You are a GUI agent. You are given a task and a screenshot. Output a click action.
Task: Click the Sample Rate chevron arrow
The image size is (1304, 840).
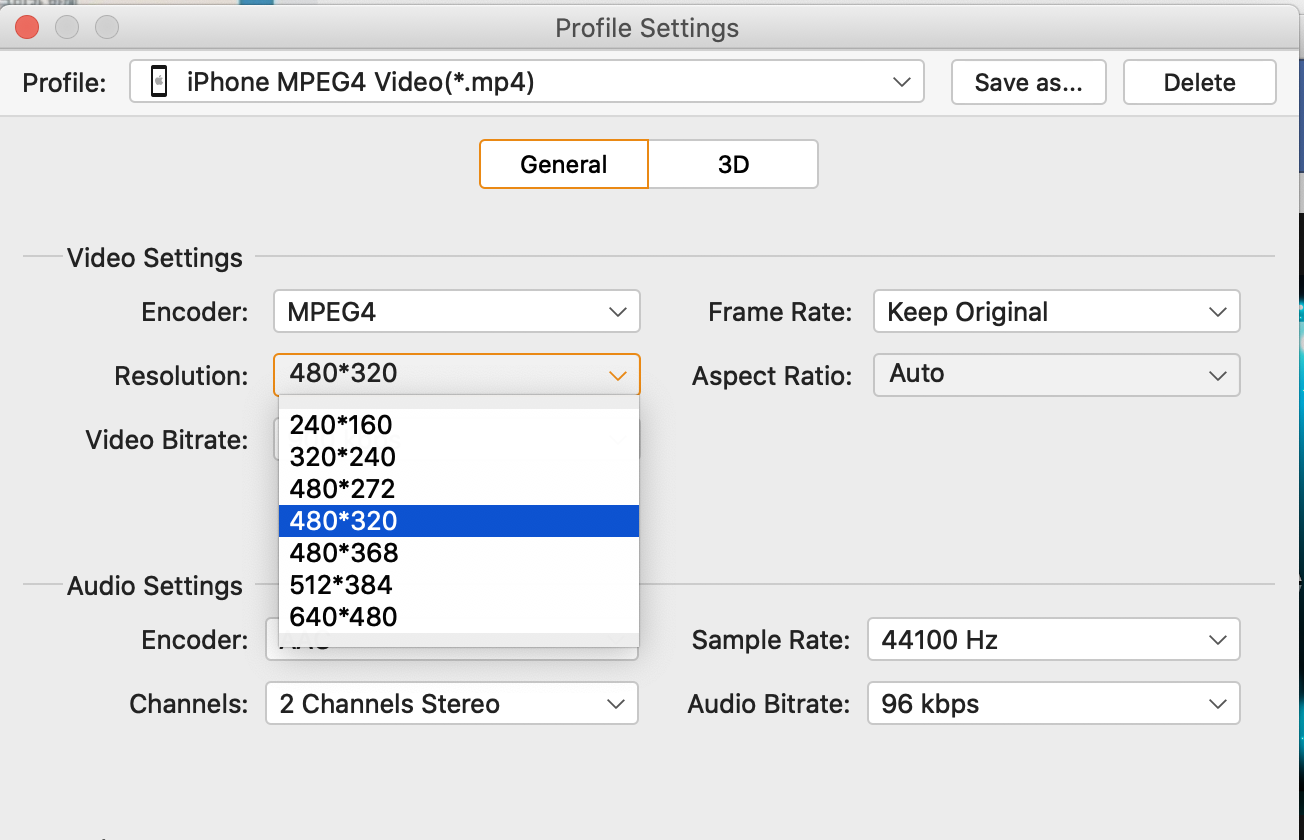pyautogui.click(x=1217, y=640)
